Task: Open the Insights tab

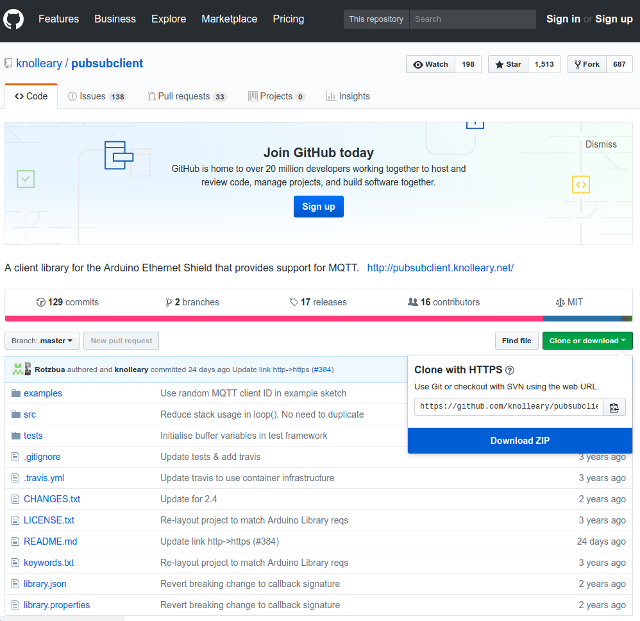Action: click(348, 96)
